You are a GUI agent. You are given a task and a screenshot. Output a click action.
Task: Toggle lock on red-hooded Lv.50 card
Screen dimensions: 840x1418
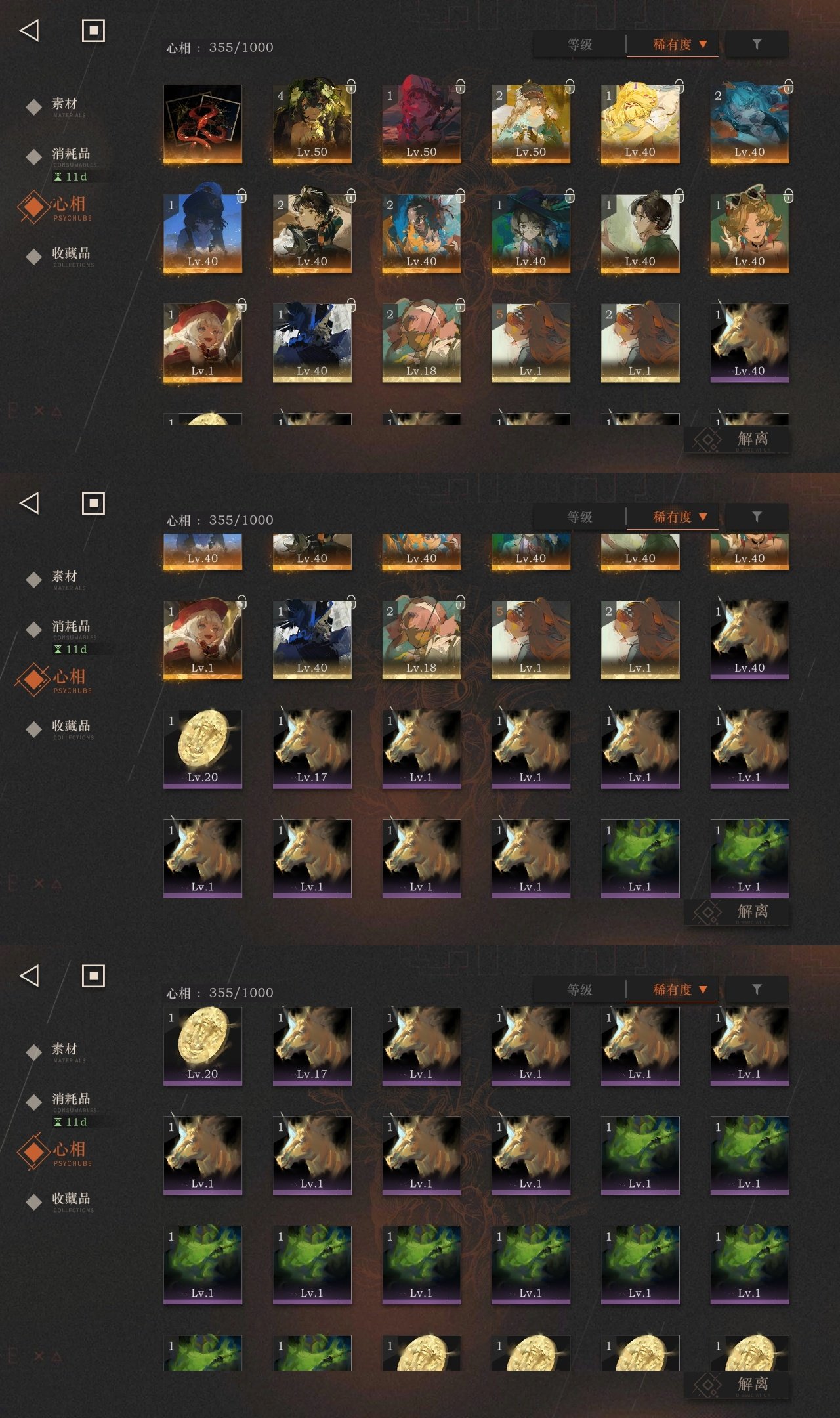click(461, 86)
